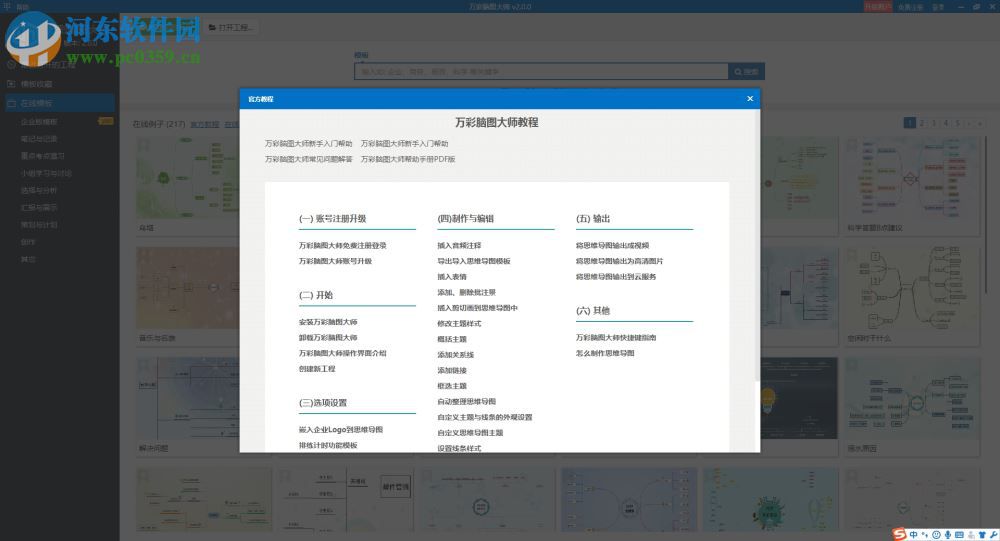Open tutorial 万彩脑图大师账号升级
The image size is (1000, 541).
pyautogui.click(x=335, y=261)
